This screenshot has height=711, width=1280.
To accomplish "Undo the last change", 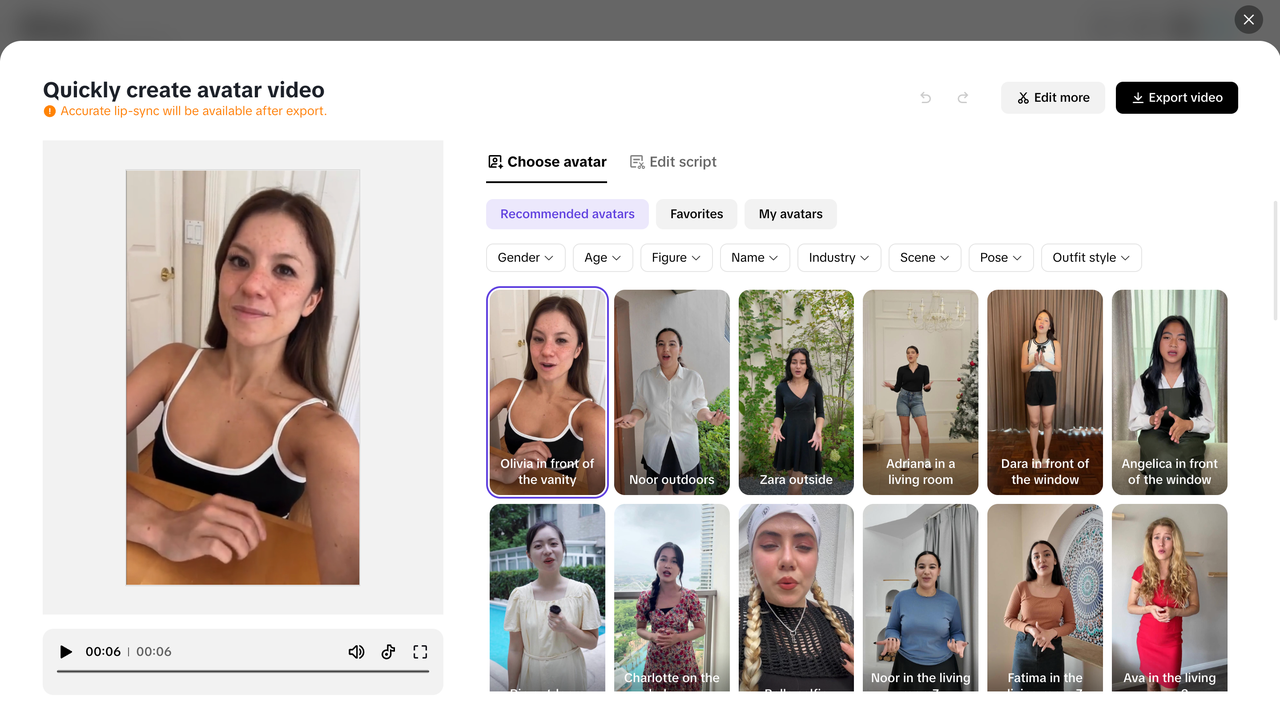I will tap(925, 97).
